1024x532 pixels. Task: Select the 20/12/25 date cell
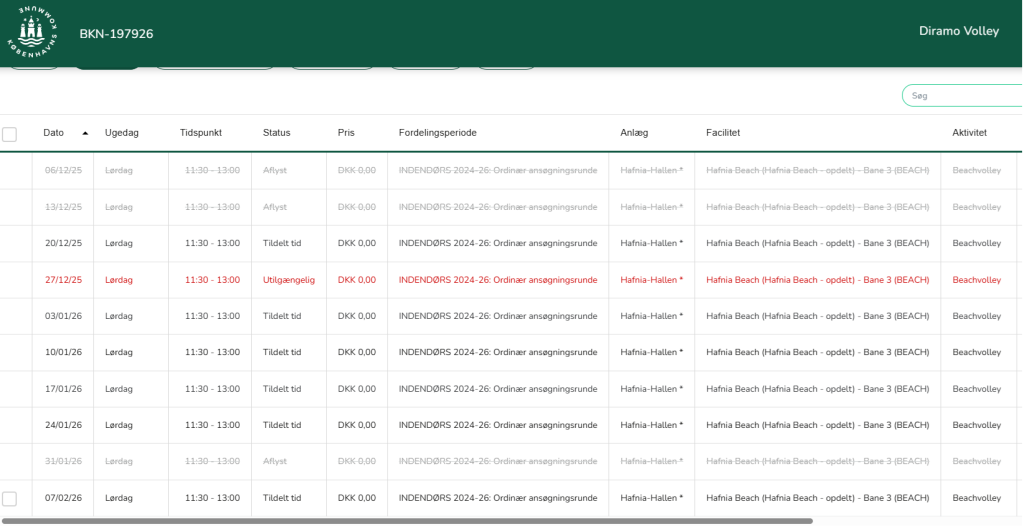pos(62,244)
